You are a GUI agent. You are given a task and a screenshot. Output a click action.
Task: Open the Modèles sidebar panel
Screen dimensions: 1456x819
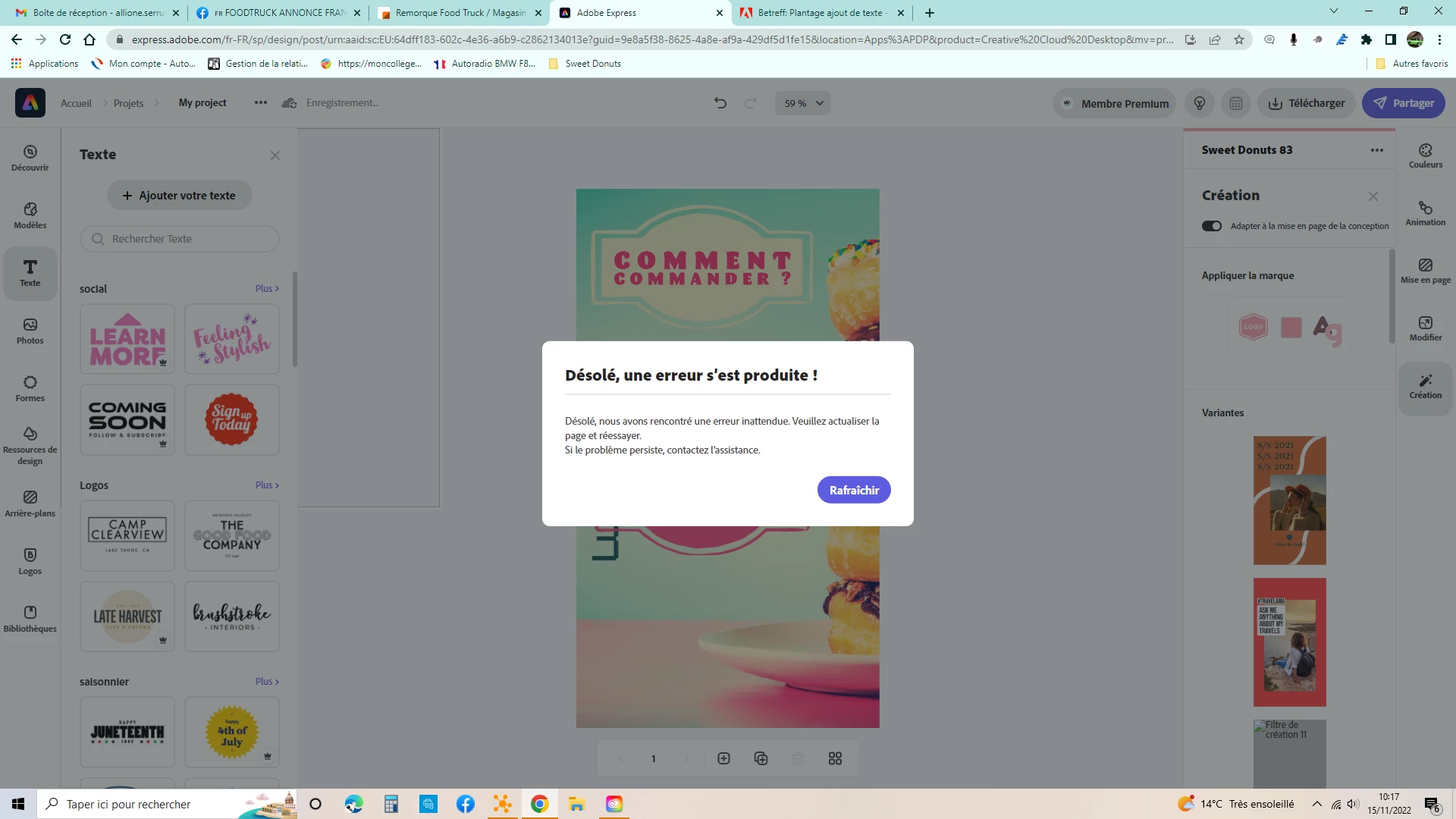point(30,215)
